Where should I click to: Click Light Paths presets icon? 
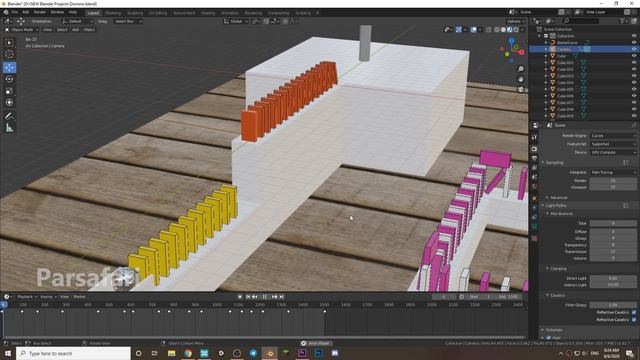(626, 206)
